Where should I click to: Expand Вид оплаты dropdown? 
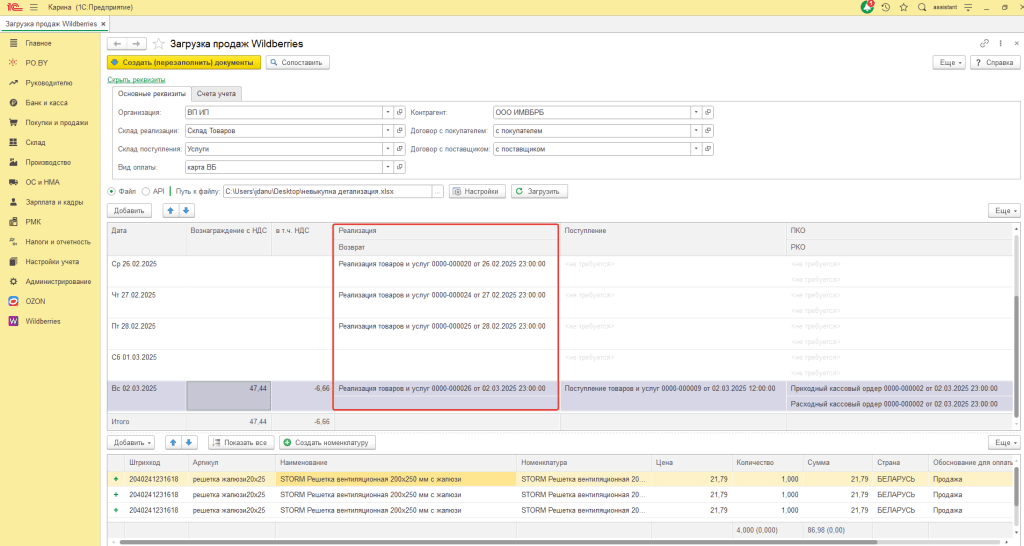388,167
